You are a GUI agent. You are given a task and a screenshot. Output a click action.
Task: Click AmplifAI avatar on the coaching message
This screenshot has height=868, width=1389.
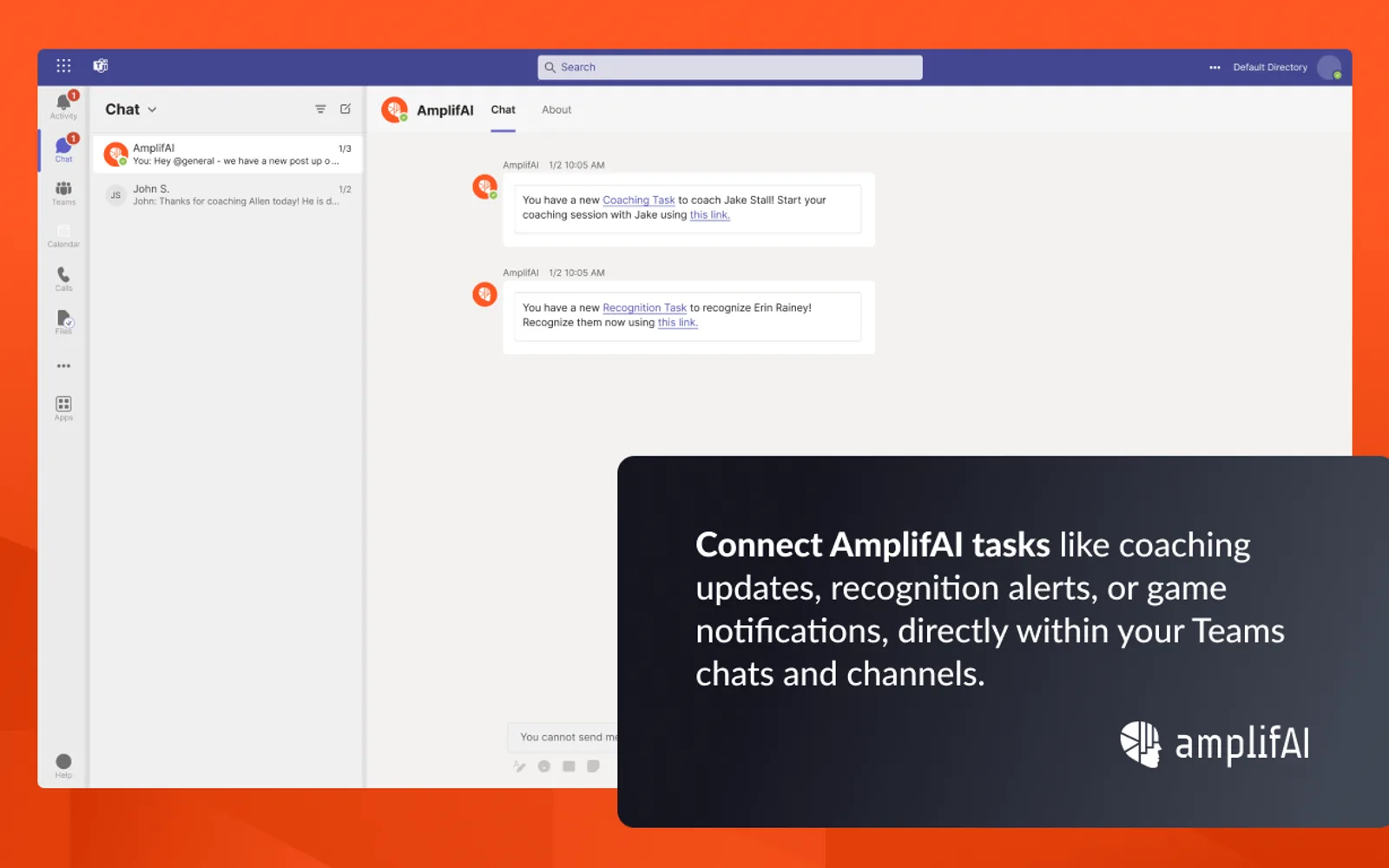pos(484,186)
